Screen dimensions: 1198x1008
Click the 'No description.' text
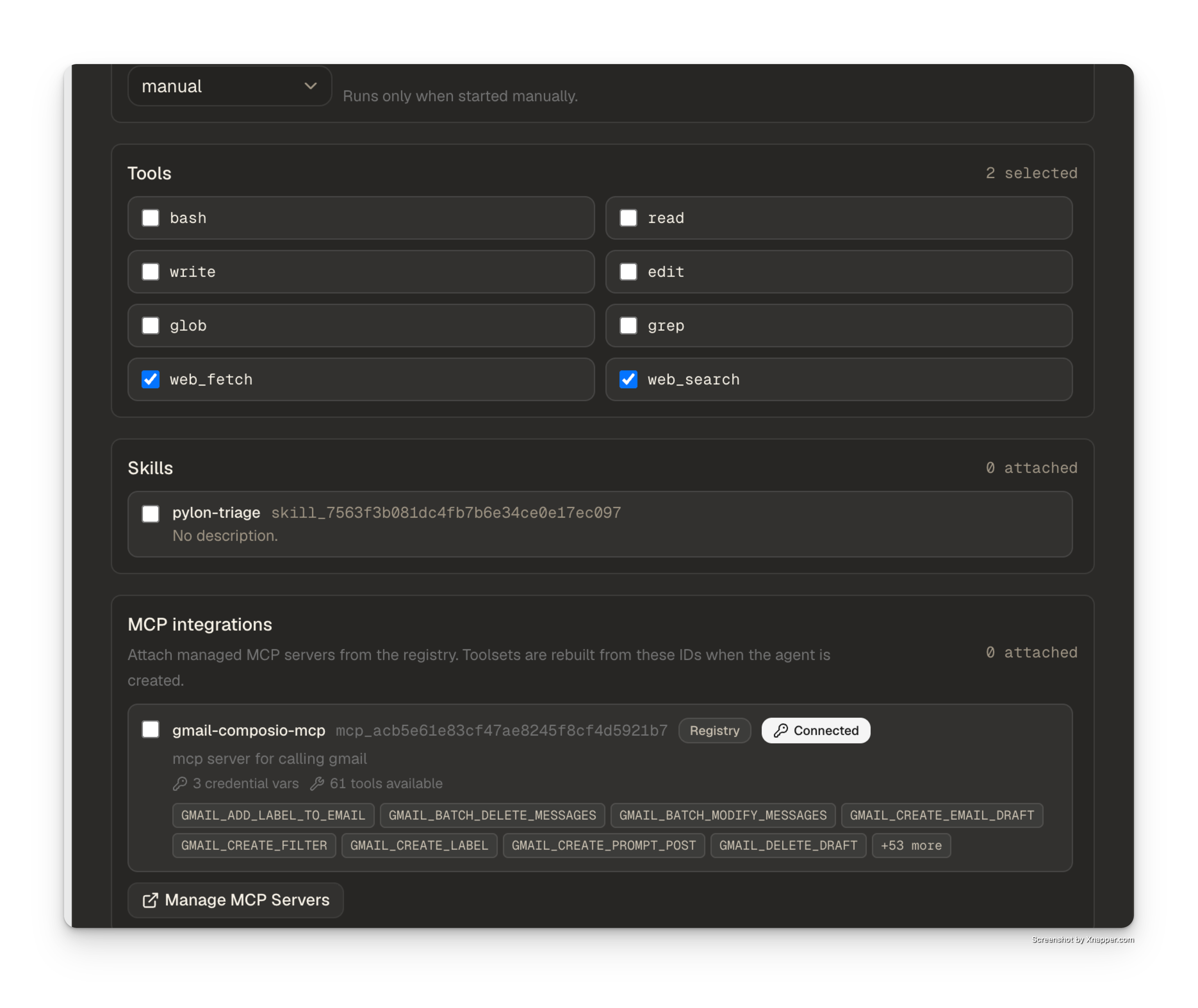pyautogui.click(x=225, y=535)
